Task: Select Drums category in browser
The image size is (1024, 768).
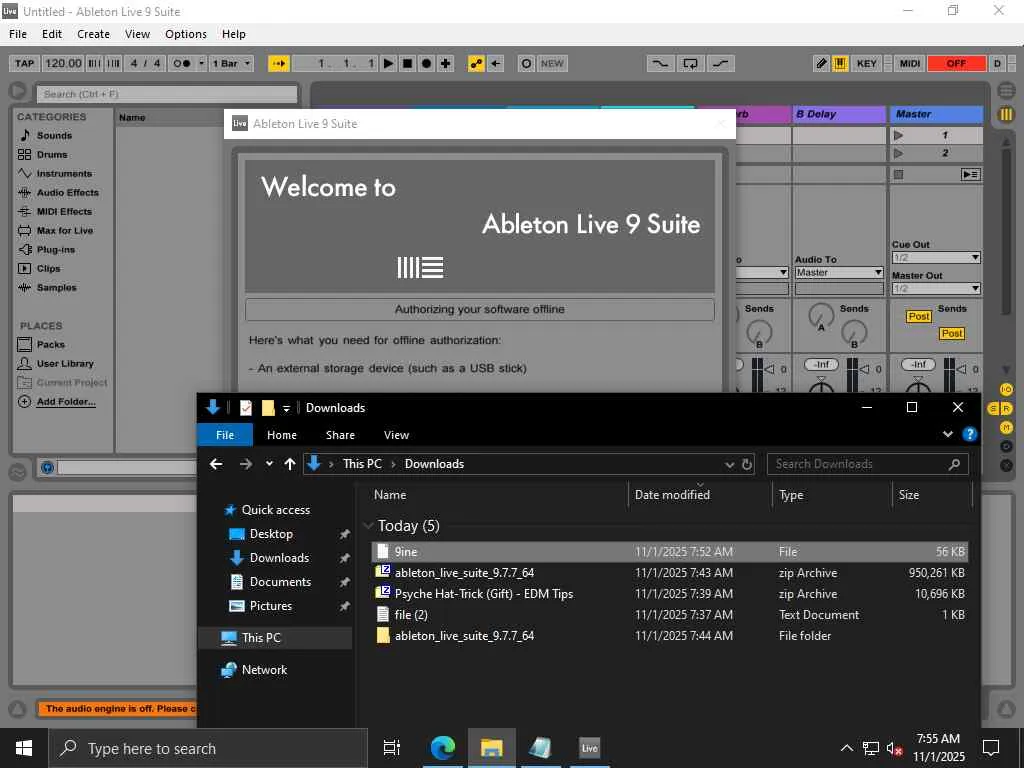Action: click(52, 154)
